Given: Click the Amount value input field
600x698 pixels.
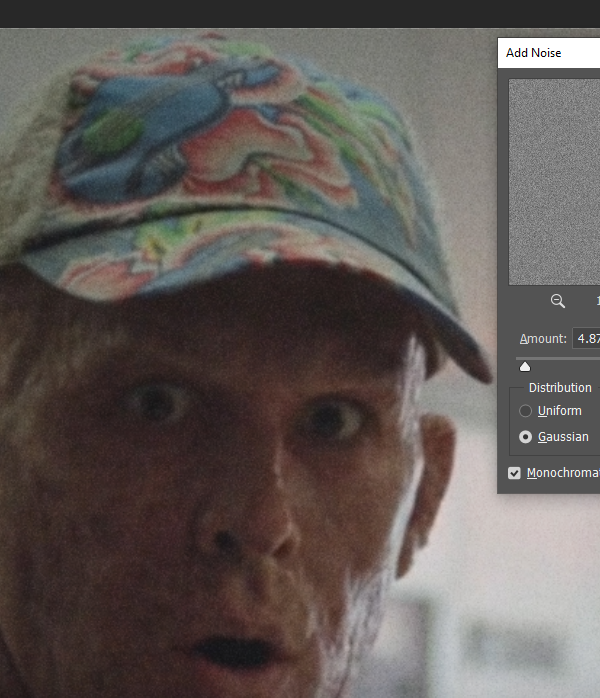Looking at the screenshot, I should (x=586, y=338).
